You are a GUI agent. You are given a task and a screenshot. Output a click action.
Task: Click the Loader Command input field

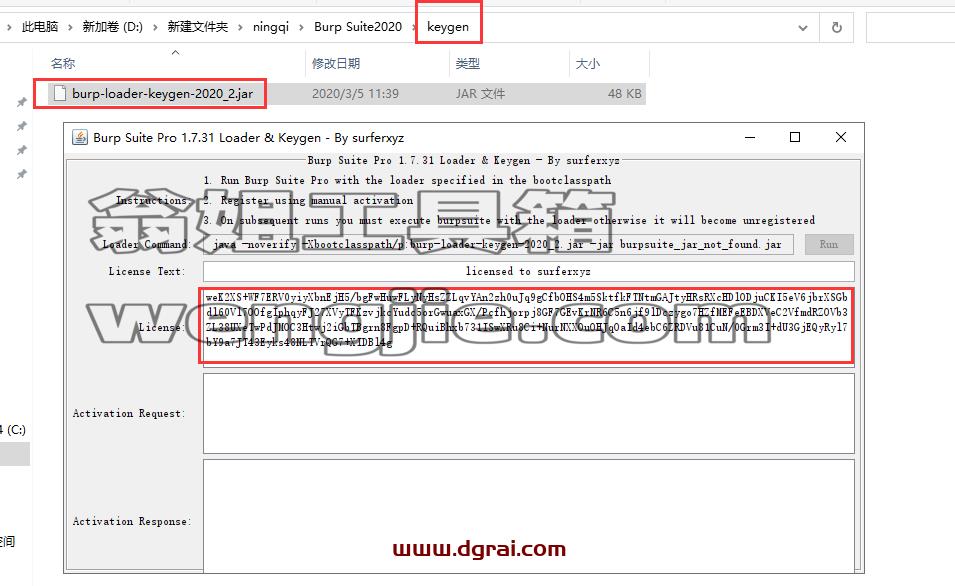pyautogui.click(x=498, y=244)
